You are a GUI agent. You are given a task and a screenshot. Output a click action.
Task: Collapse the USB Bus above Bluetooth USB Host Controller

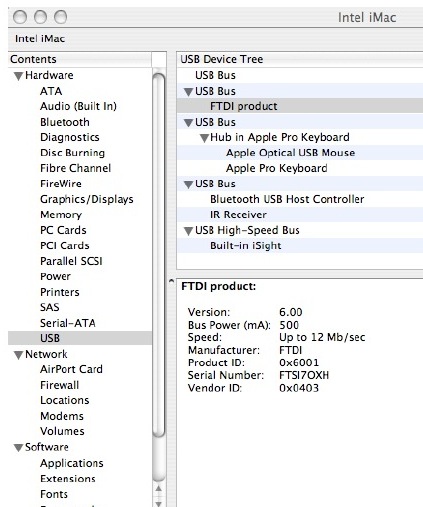click(x=188, y=184)
